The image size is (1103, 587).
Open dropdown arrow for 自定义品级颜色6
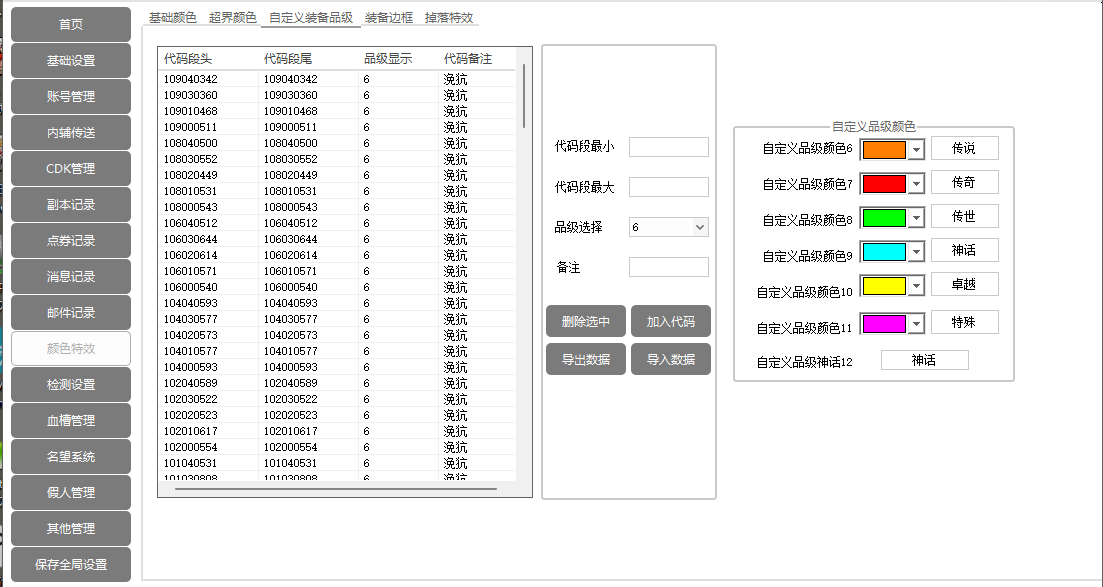(x=915, y=149)
